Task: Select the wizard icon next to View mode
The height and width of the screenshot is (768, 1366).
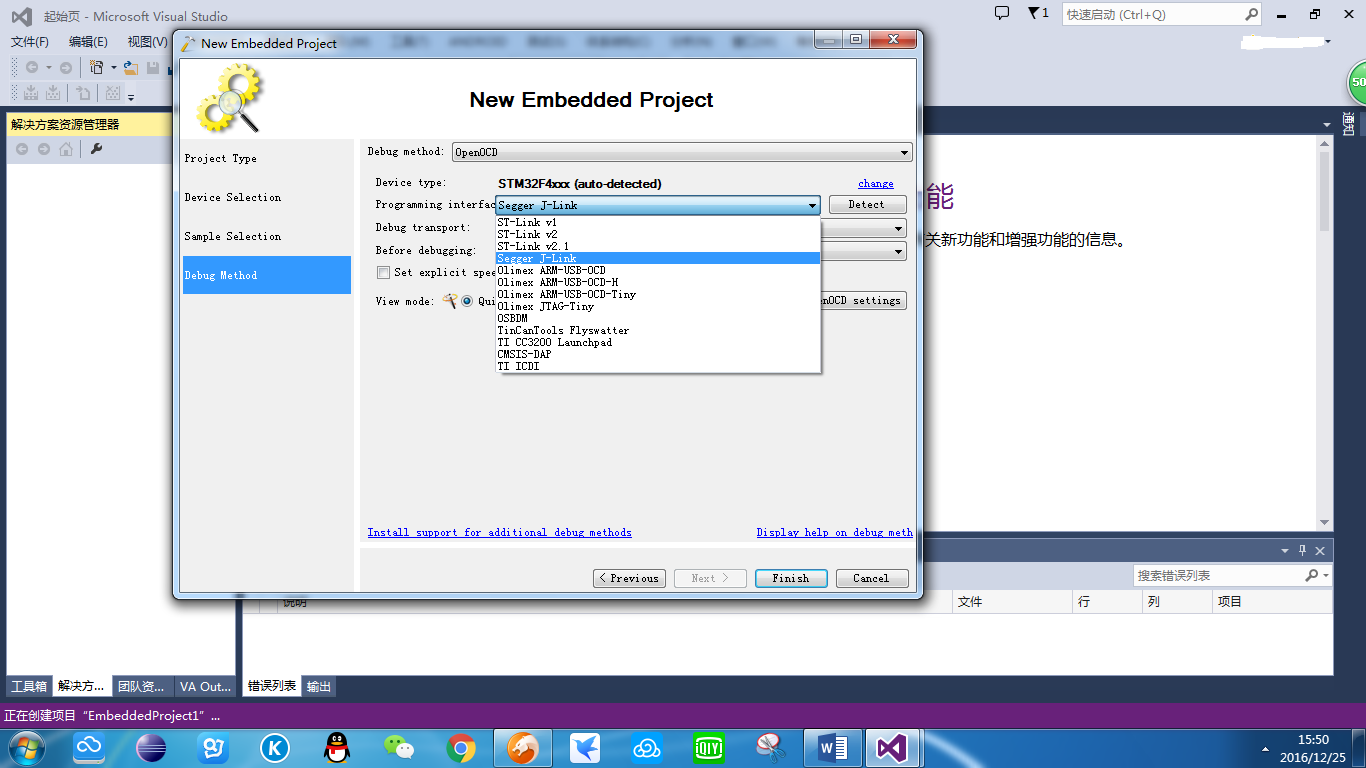Action: click(450, 301)
